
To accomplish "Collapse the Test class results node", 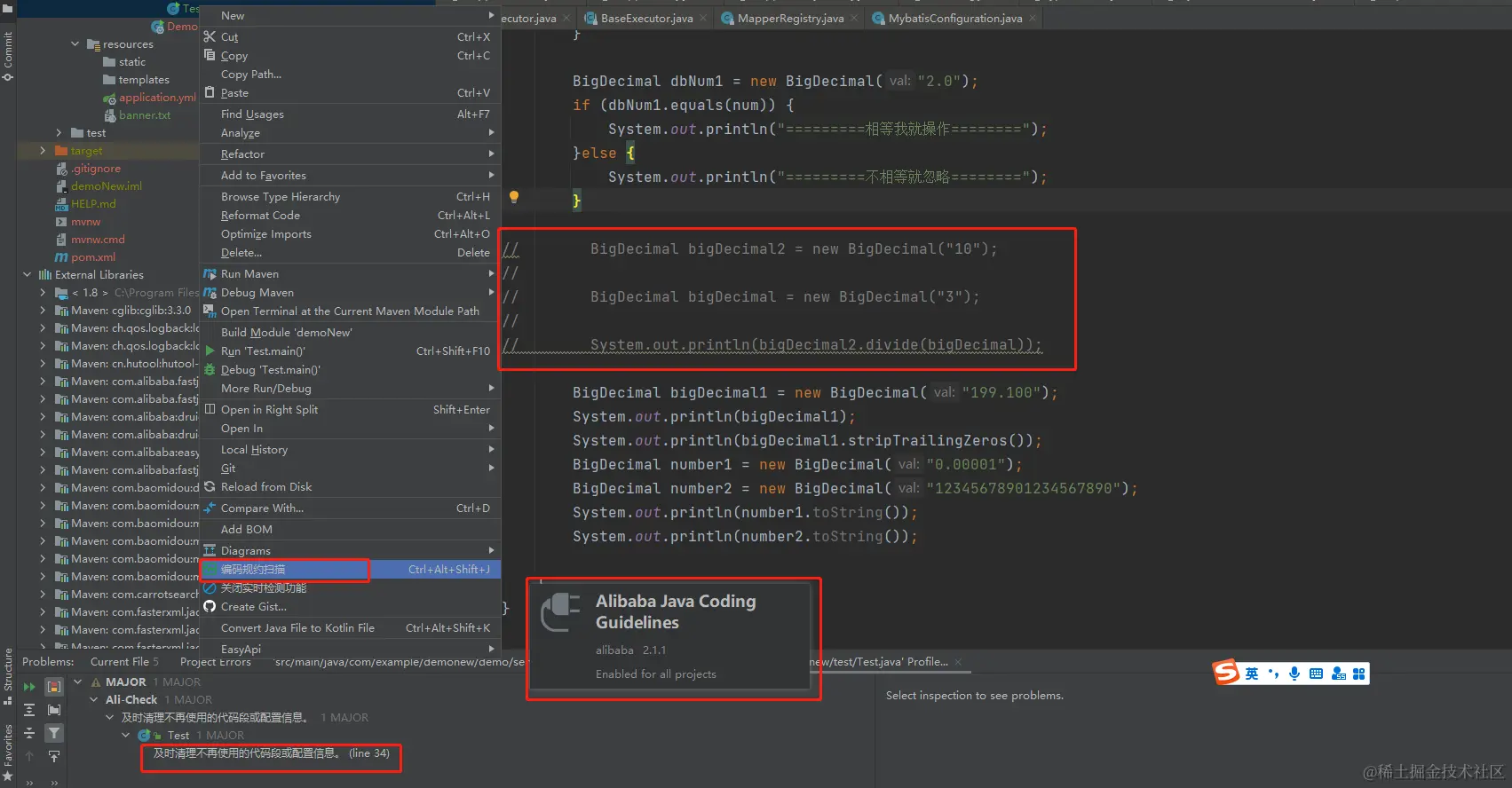I will (x=126, y=735).
